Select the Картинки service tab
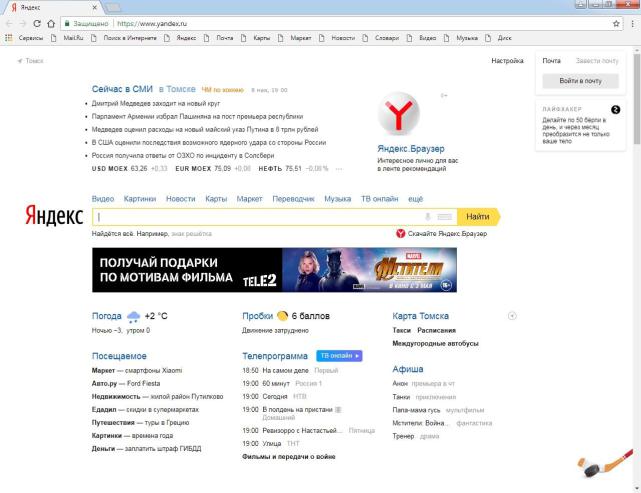Viewport: 641px width, 493px height. click(140, 199)
